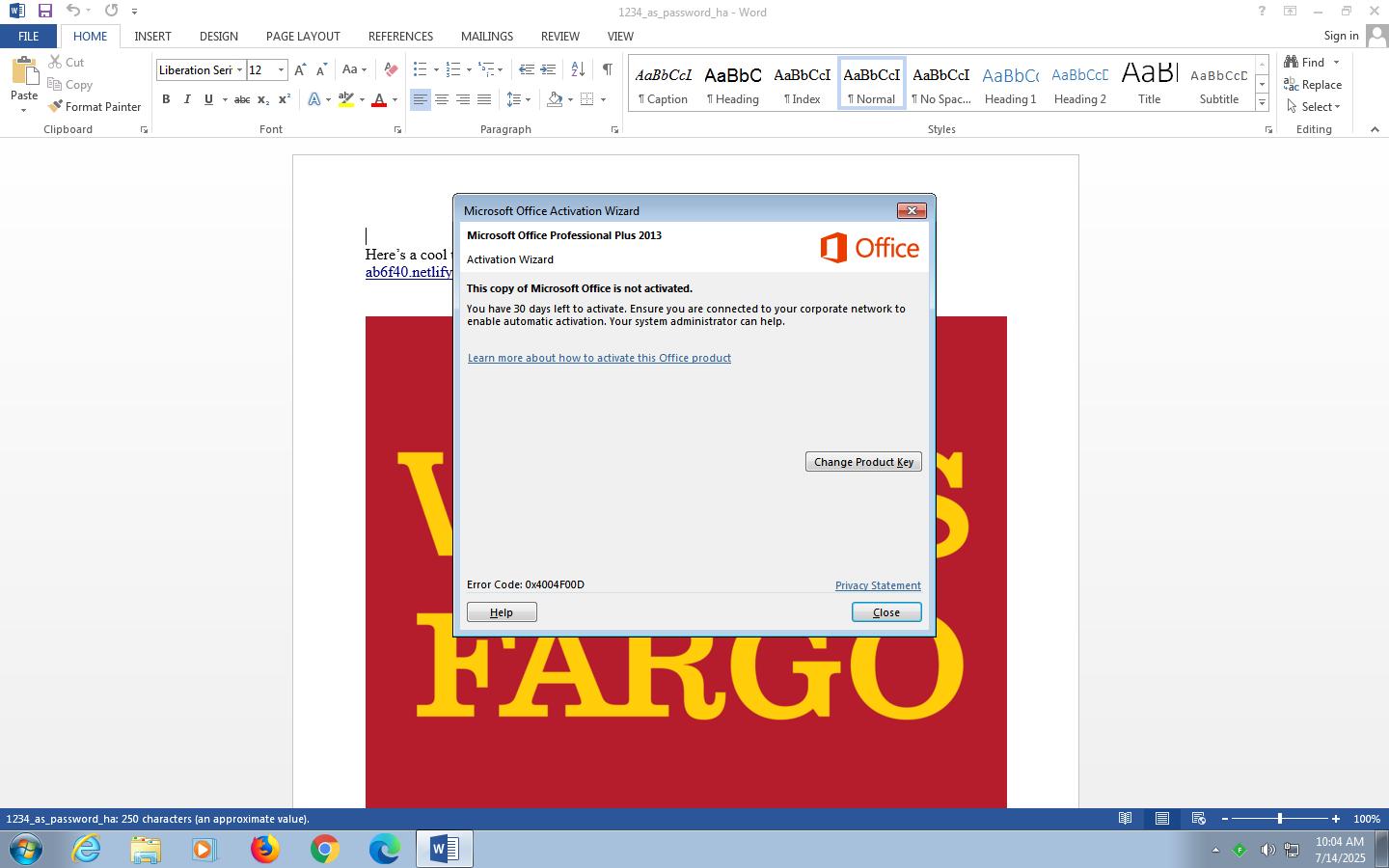This screenshot has height=868, width=1389.
Task: Toggle Bold formatting
Action: [x=166, y=99]
